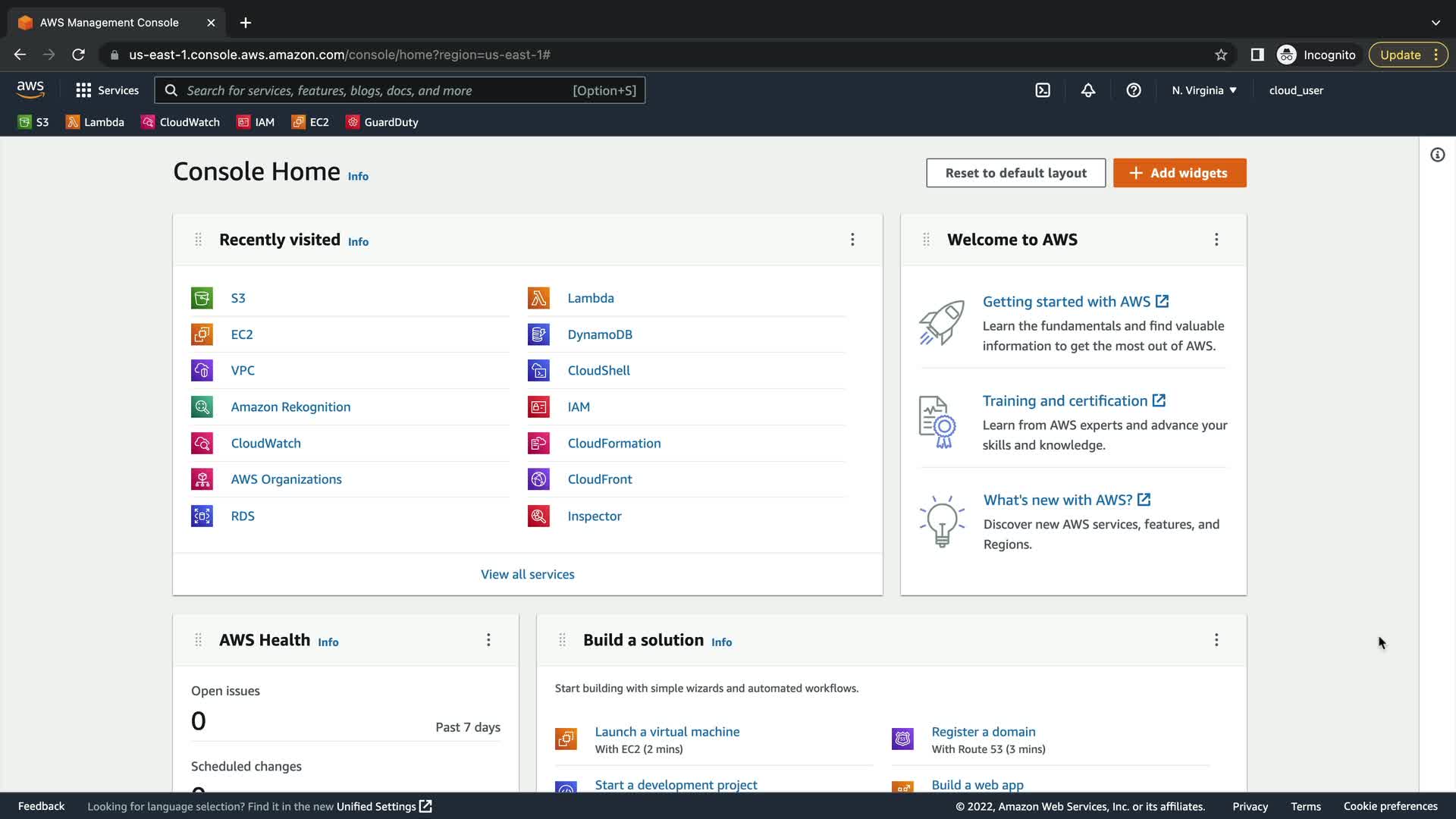This screenshot has width=1456, height=819.
Task: Click the Reset to default layout button
Action: [1015, 173]
